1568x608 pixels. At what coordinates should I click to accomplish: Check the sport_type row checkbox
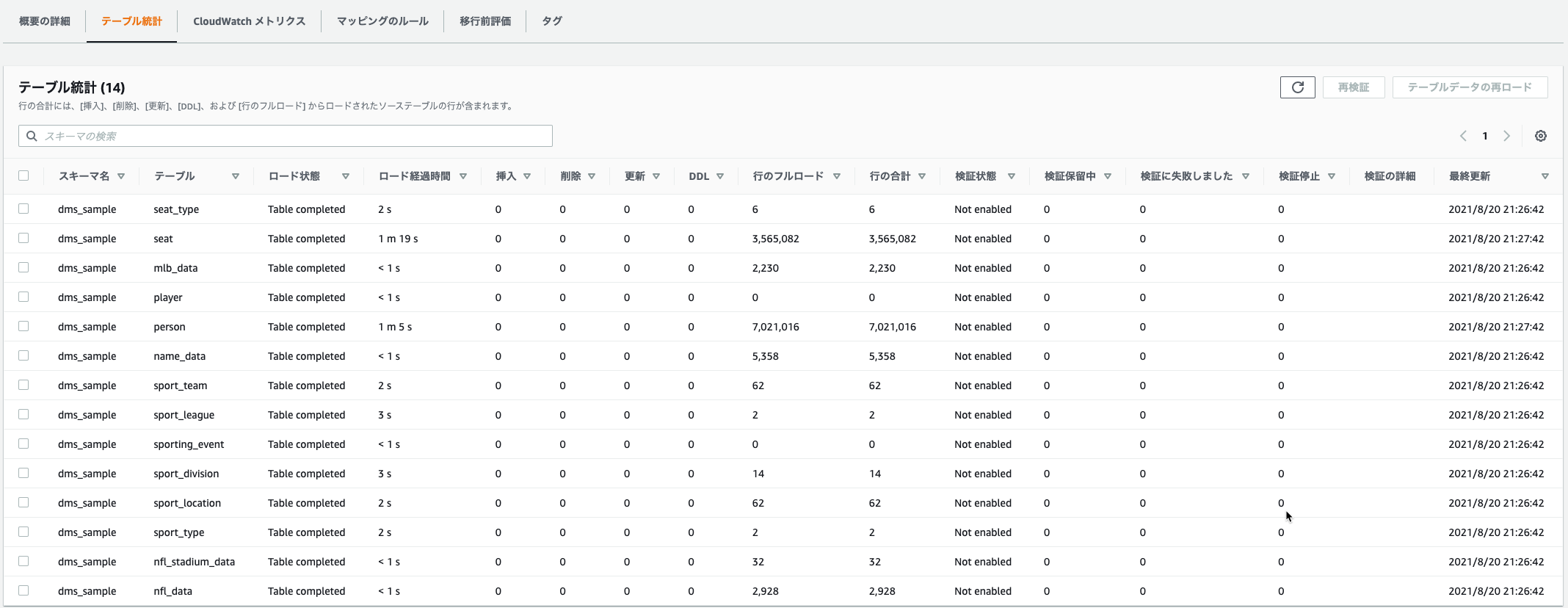click(x=23, y=532)
